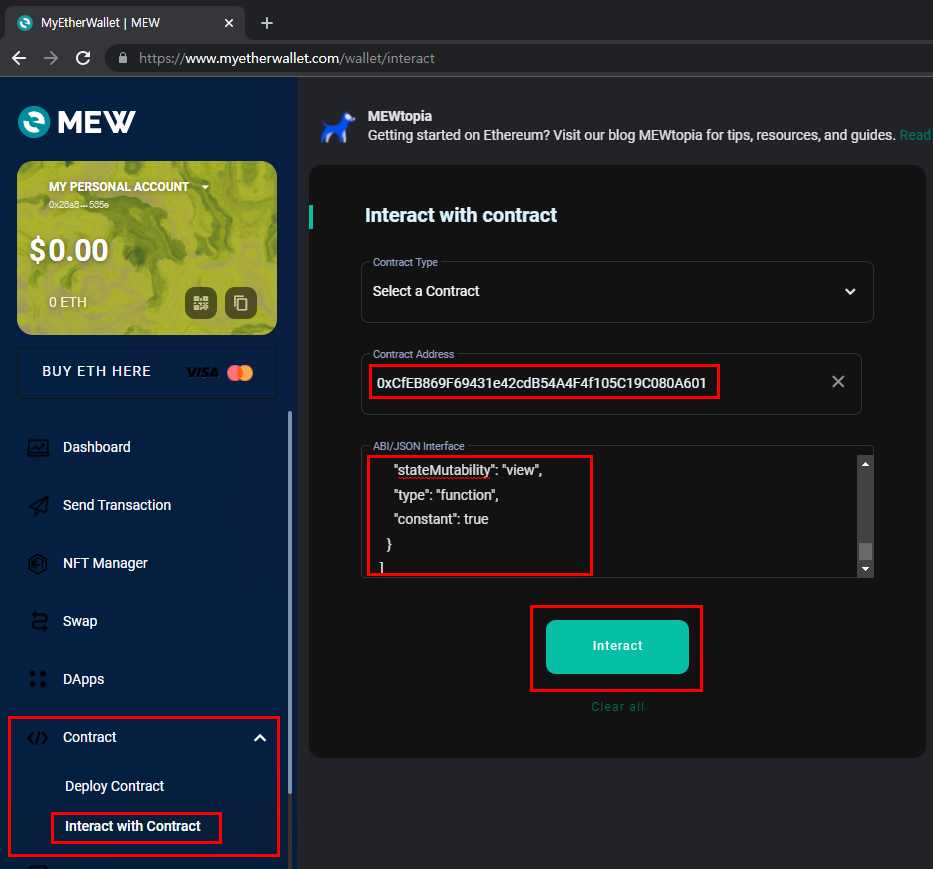Click the Mastercard logo in Buy ETH banner
This screenshot has height=869, width=933.
coord(240,373)
